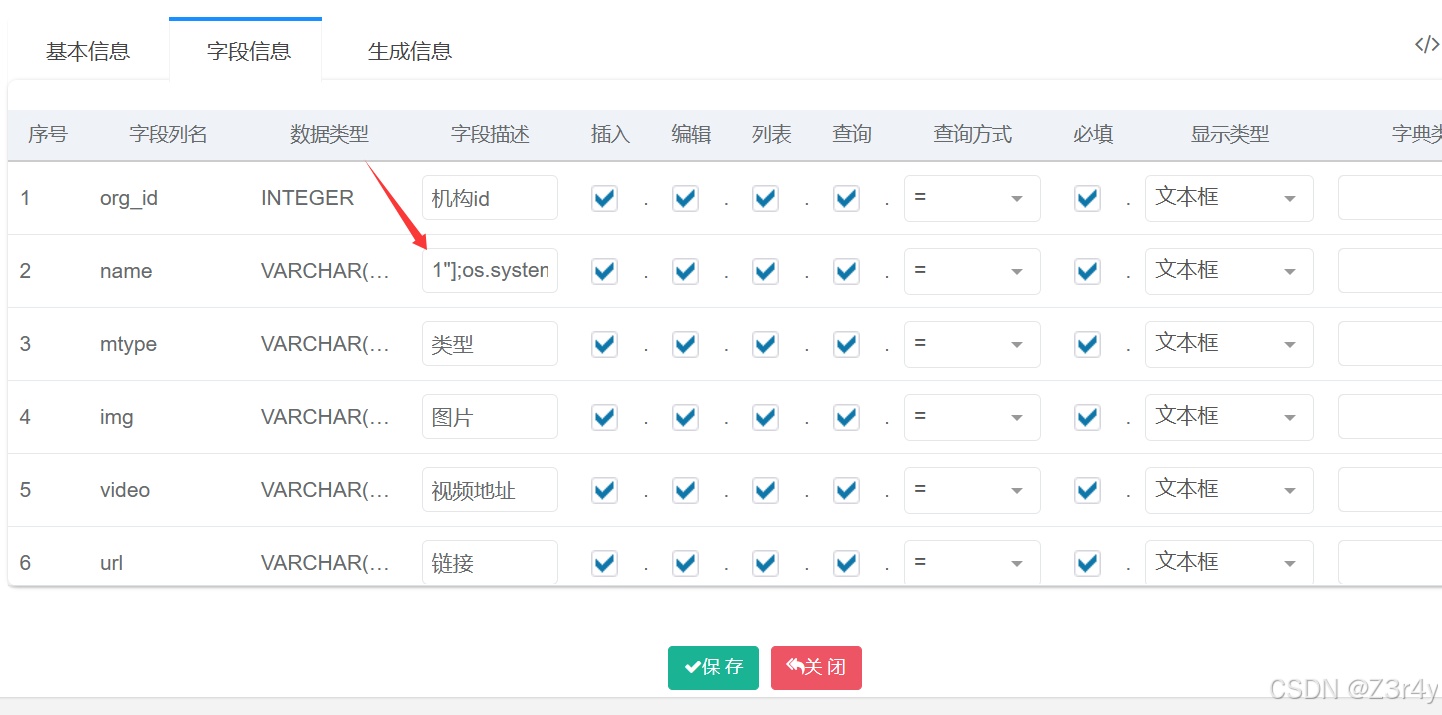Toggle 编辑 checkbox in video row
Image resolution: width=1442 pixels, height=715 pixels.
click(685, 490)
